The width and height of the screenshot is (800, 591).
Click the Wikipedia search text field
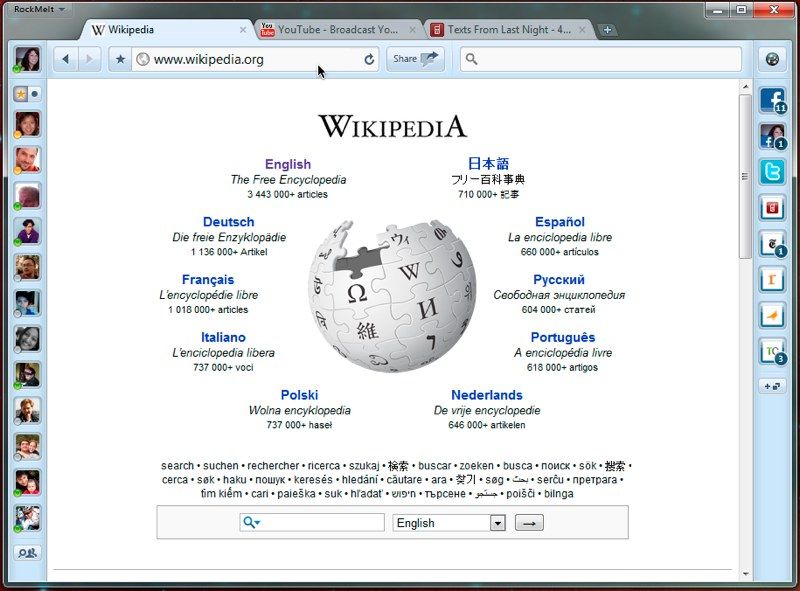tap(312, 523)
